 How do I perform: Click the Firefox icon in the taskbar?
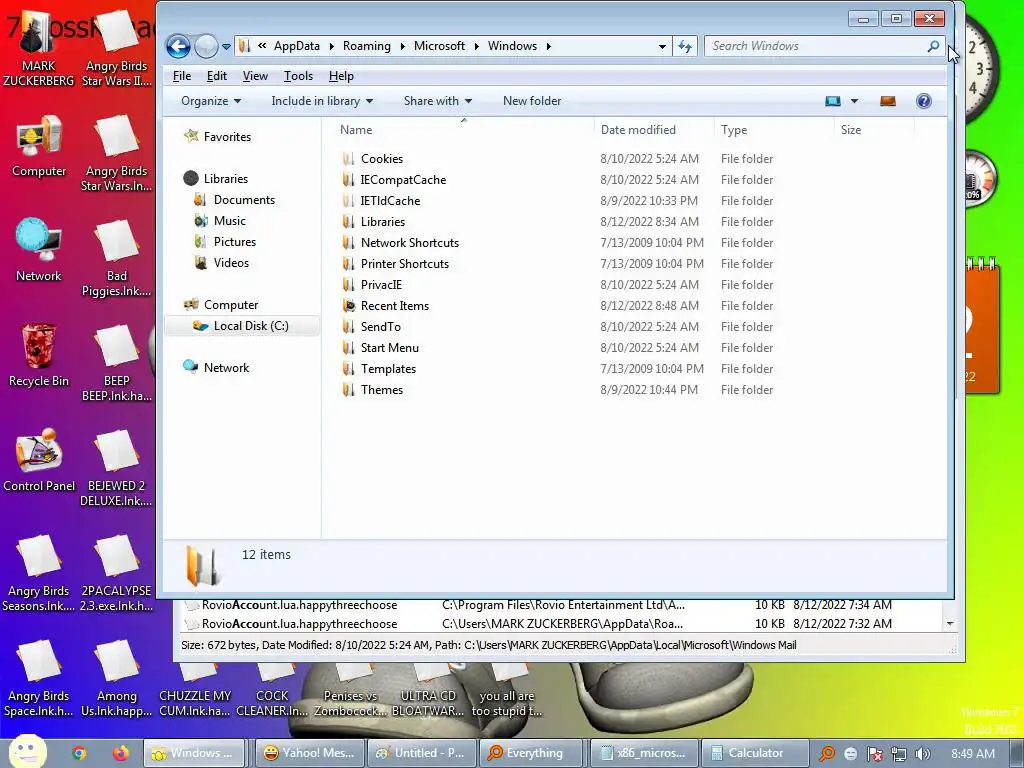tap(120, 753)
